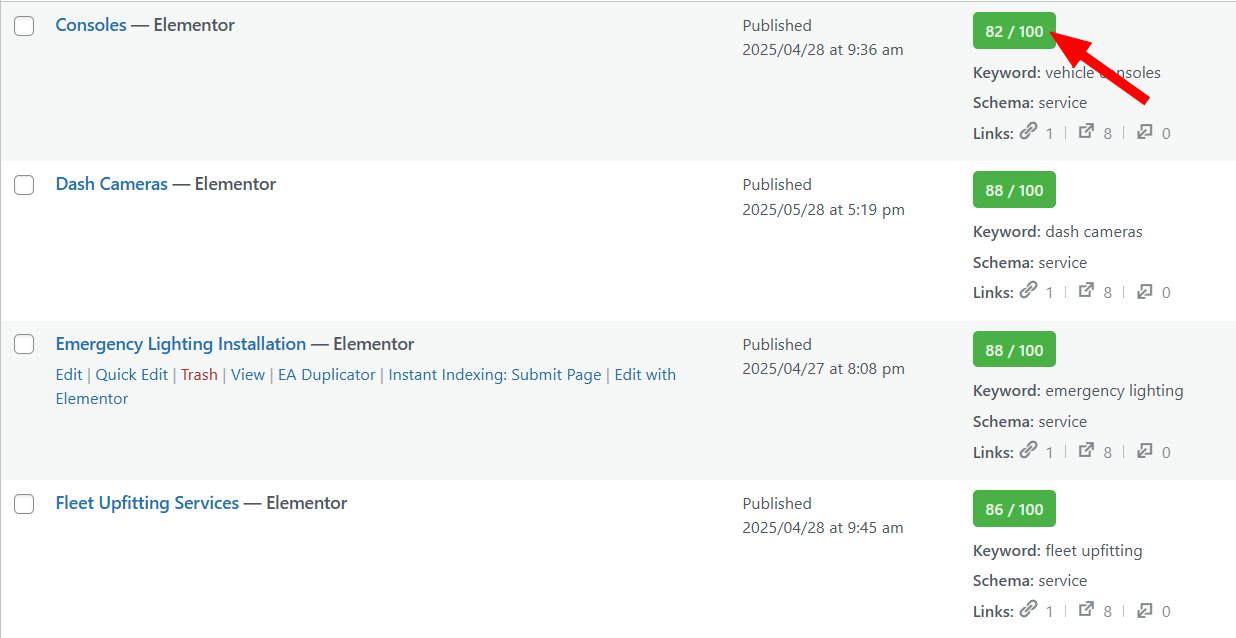
Task: Open the Dash Cameras page title link
Action: (x=112, y=184)
